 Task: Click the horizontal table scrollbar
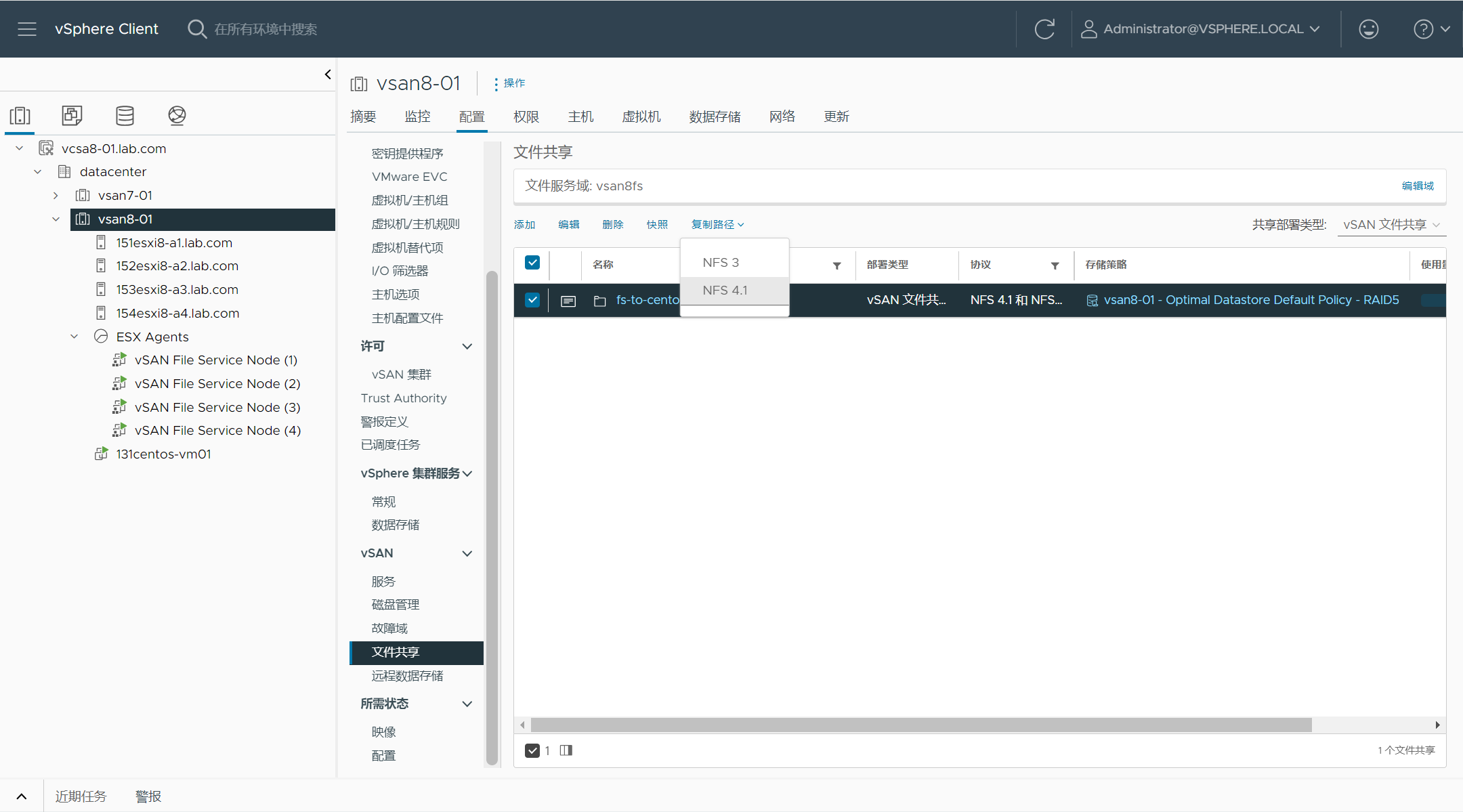point(921,725)
